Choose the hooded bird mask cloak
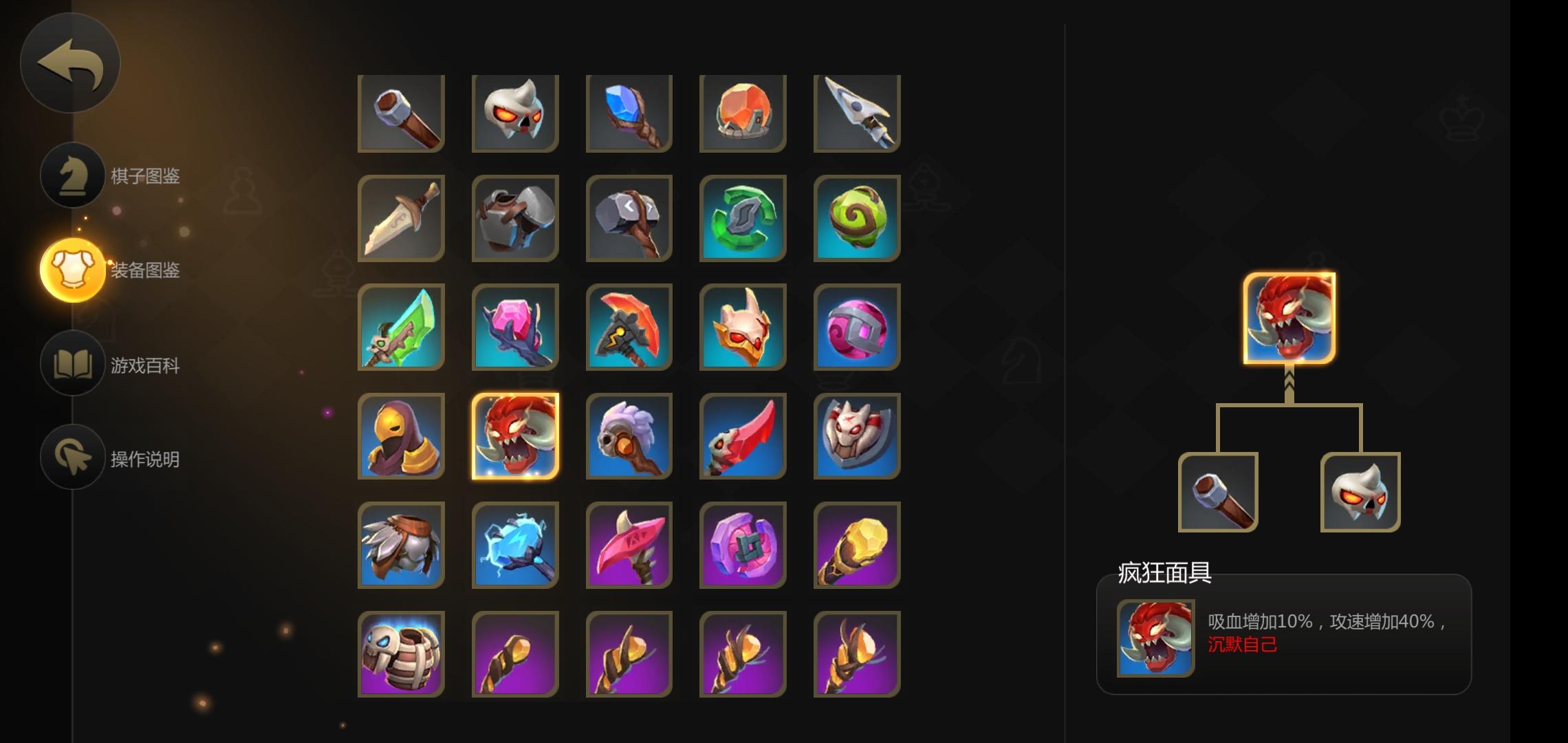The image size is (1568, 743). coord(401,436)
